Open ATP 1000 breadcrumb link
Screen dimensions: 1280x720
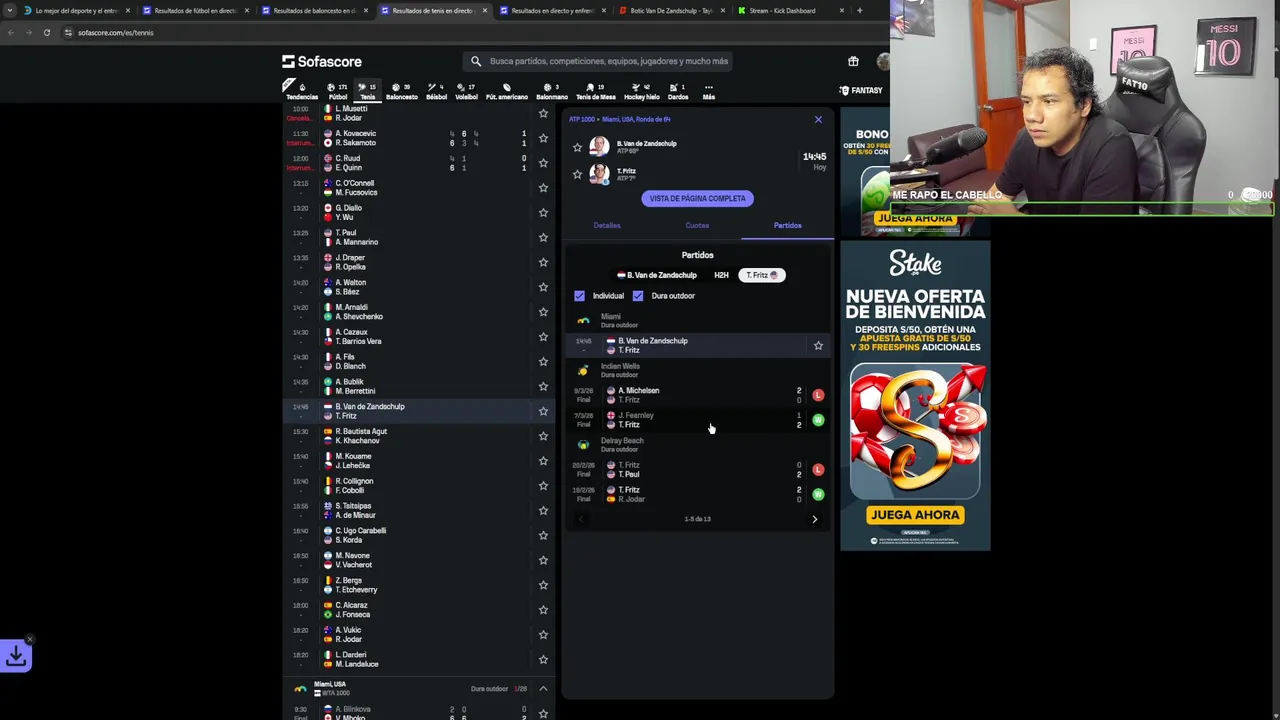[x=582, y=120]
